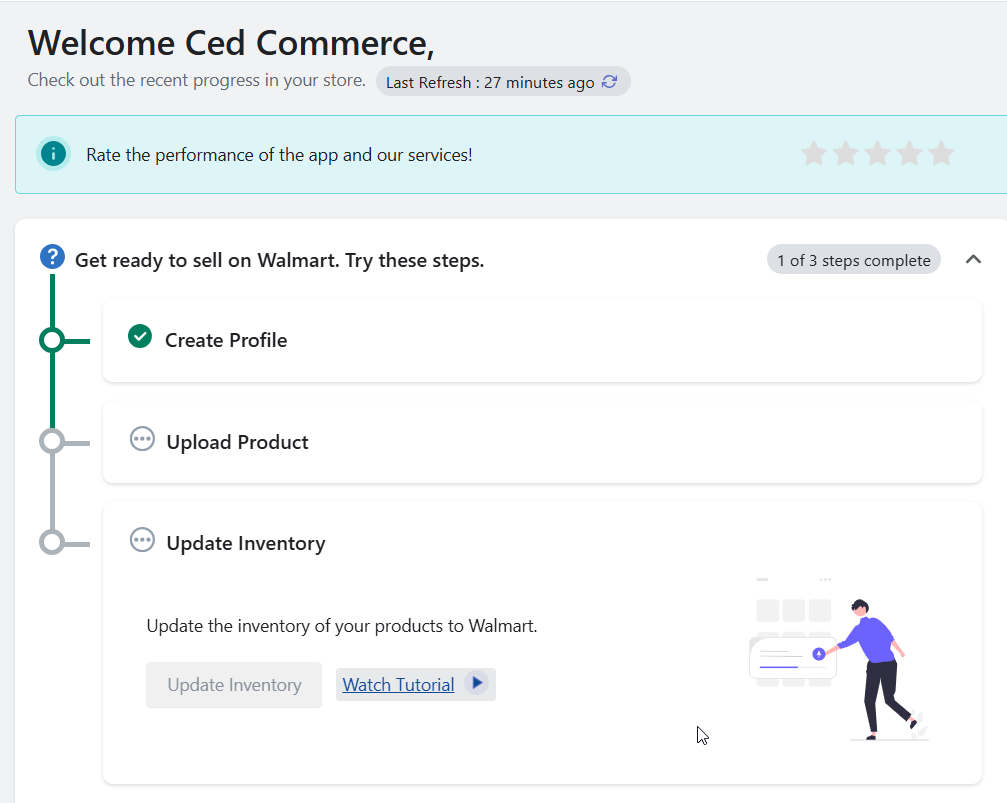
Task: Rate the app with the first star
Action: (814, 154)
